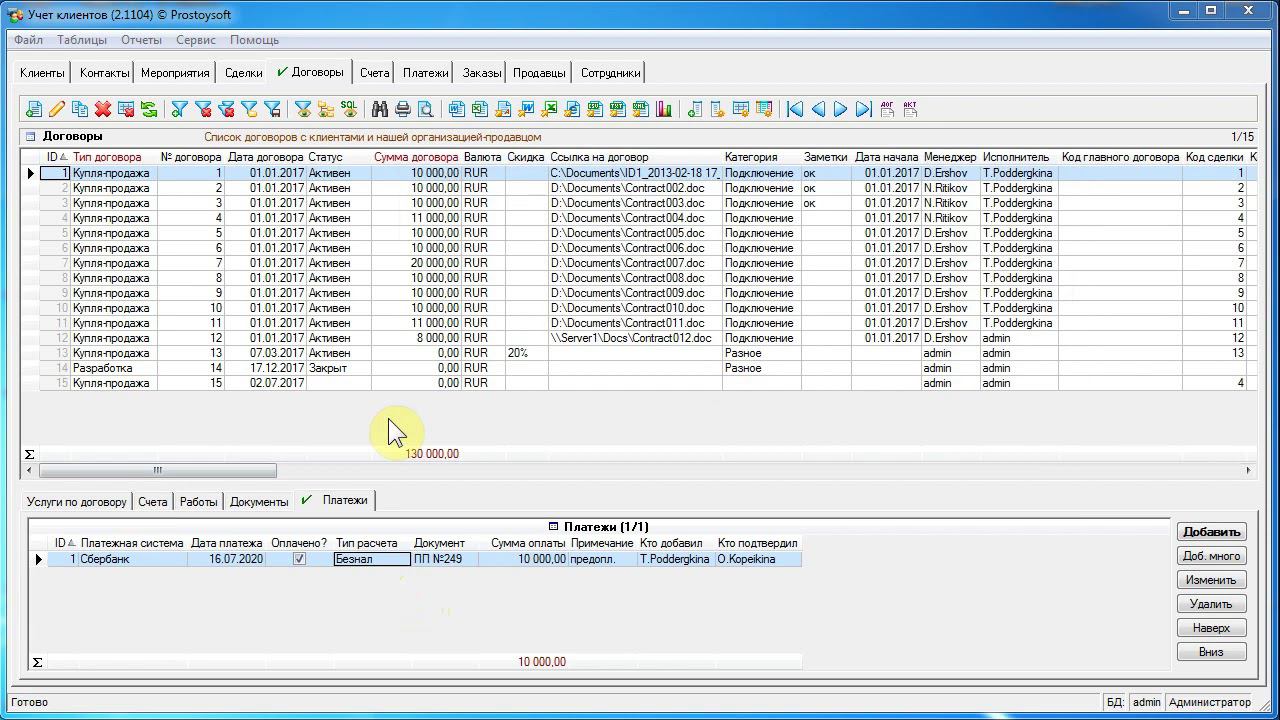1280x720 pixels.
Task: Switch to the Сотрудники tab
Action: (x=610, y=73)
